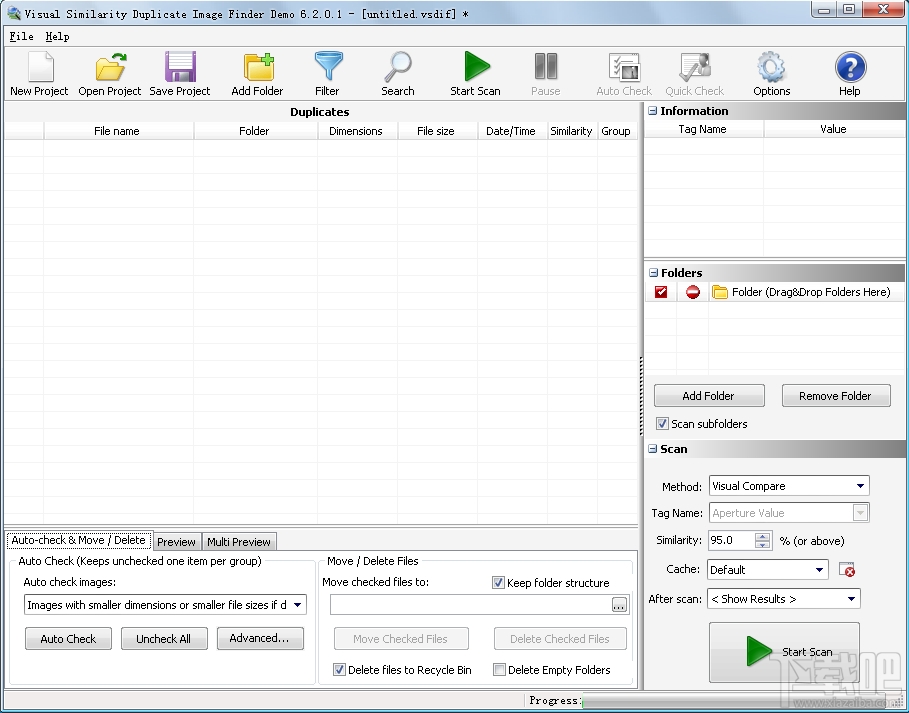
Task: Toggle the red checkbox in Folders header
Action: pyautogui.click(x=661, y=292)
